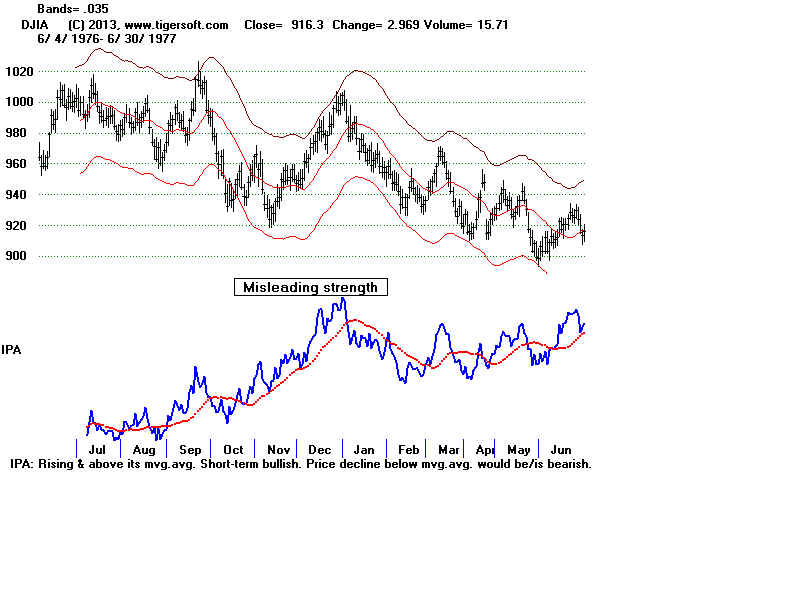The image size is (800, 600).
Task: Click the Bands= .035 label
Action: 73,9
